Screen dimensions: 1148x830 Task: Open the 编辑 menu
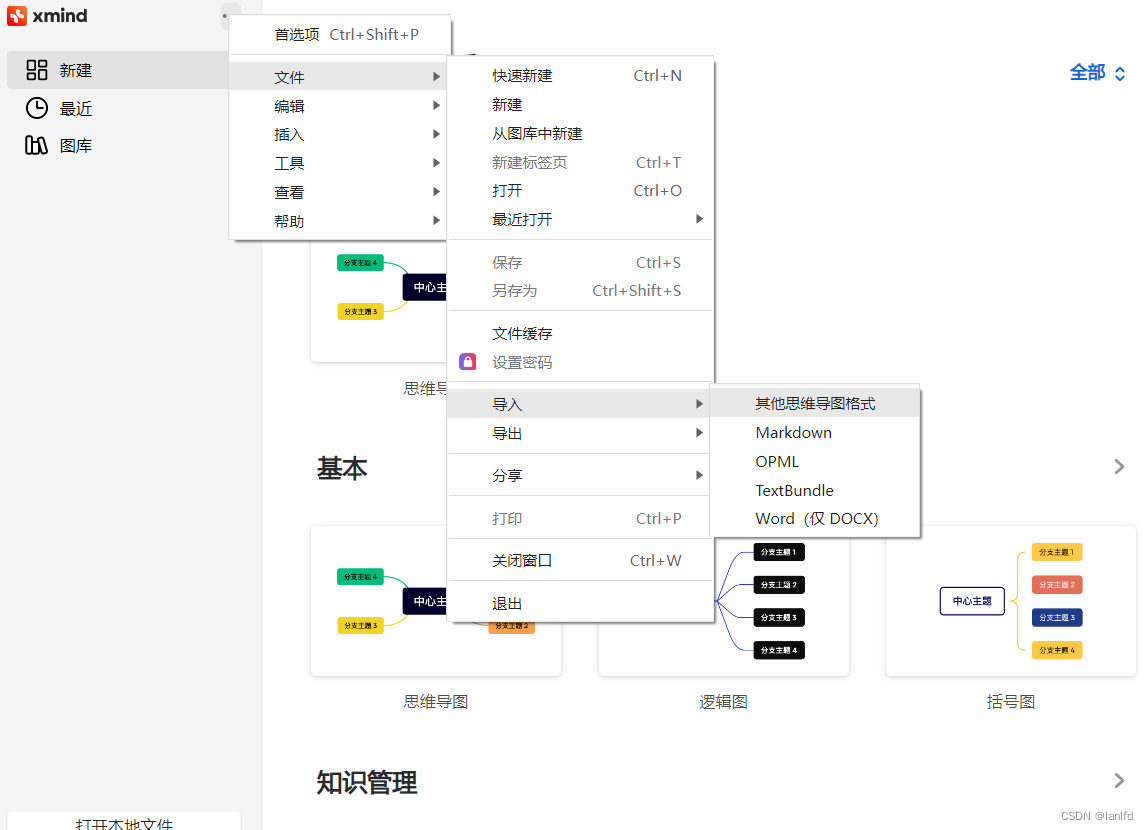pyautogui.click(x=289, y=105)
